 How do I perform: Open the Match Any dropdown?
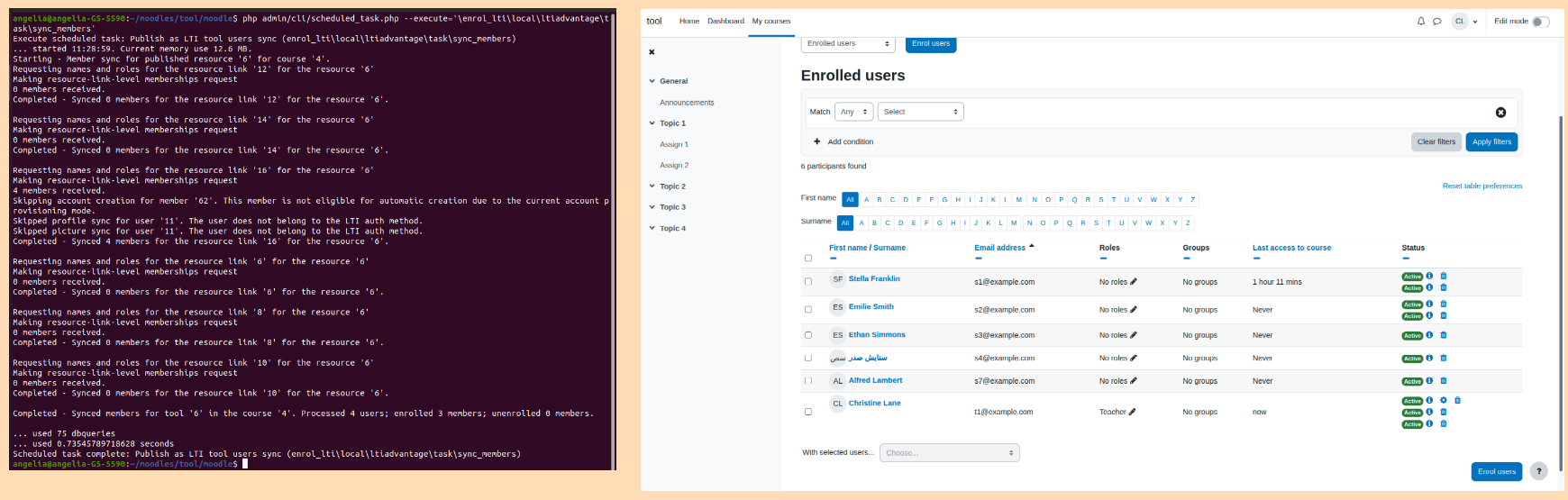click(x=853, y=112)
